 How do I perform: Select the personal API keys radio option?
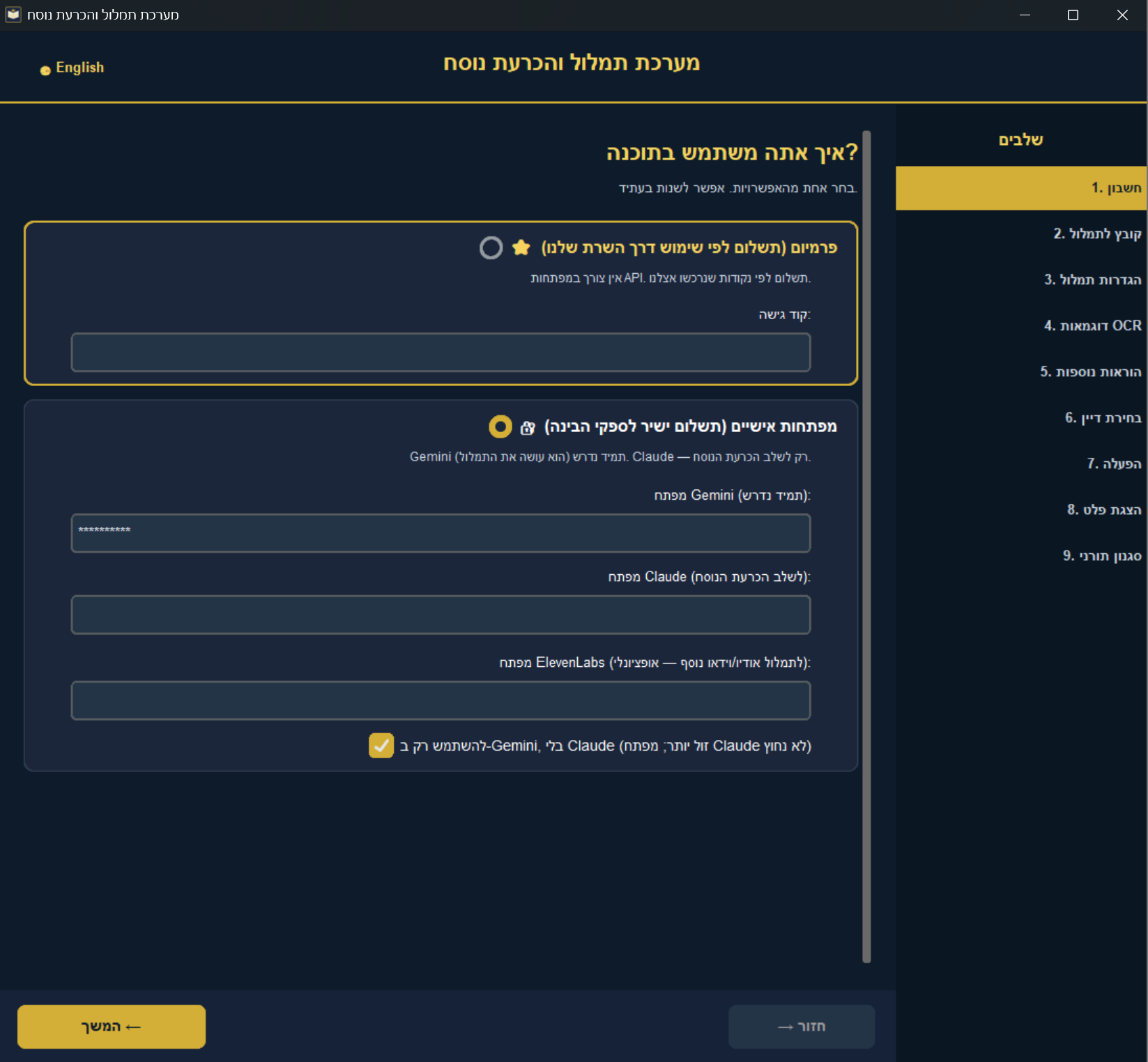point(500,426)
